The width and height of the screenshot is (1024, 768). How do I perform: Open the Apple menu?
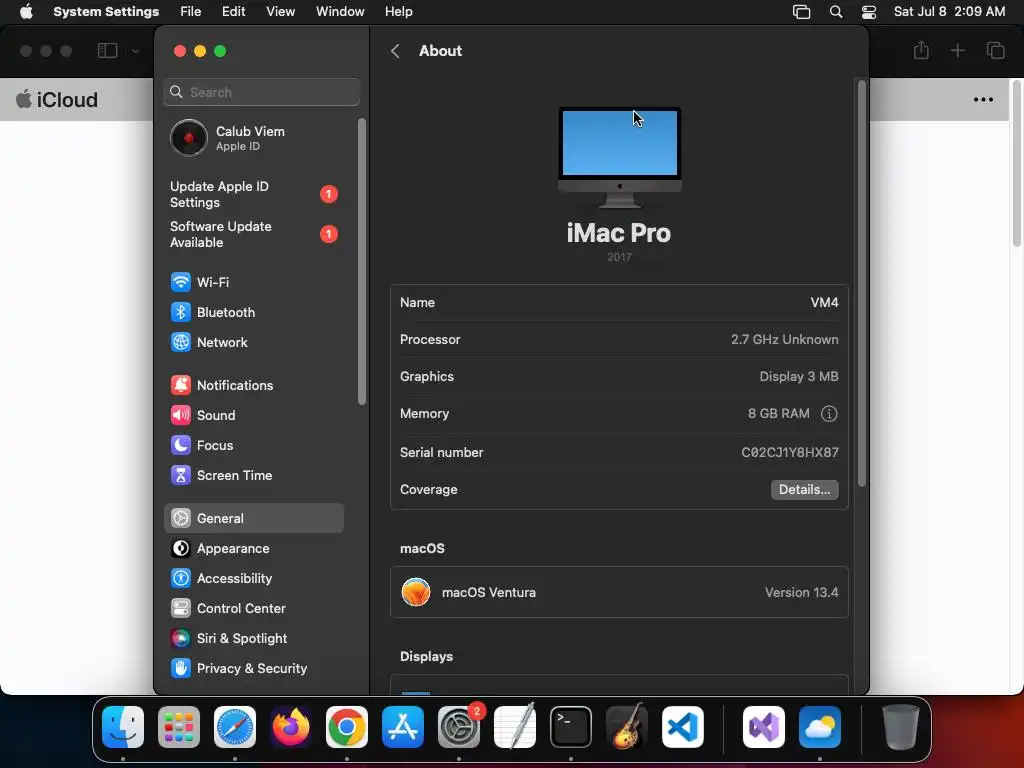coord(26,12)
